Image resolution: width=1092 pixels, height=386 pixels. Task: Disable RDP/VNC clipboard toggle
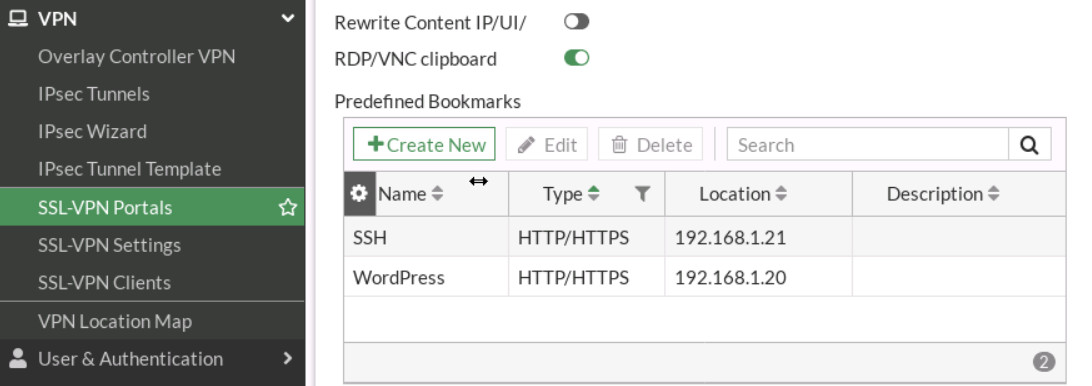click(x=577, y=58)
